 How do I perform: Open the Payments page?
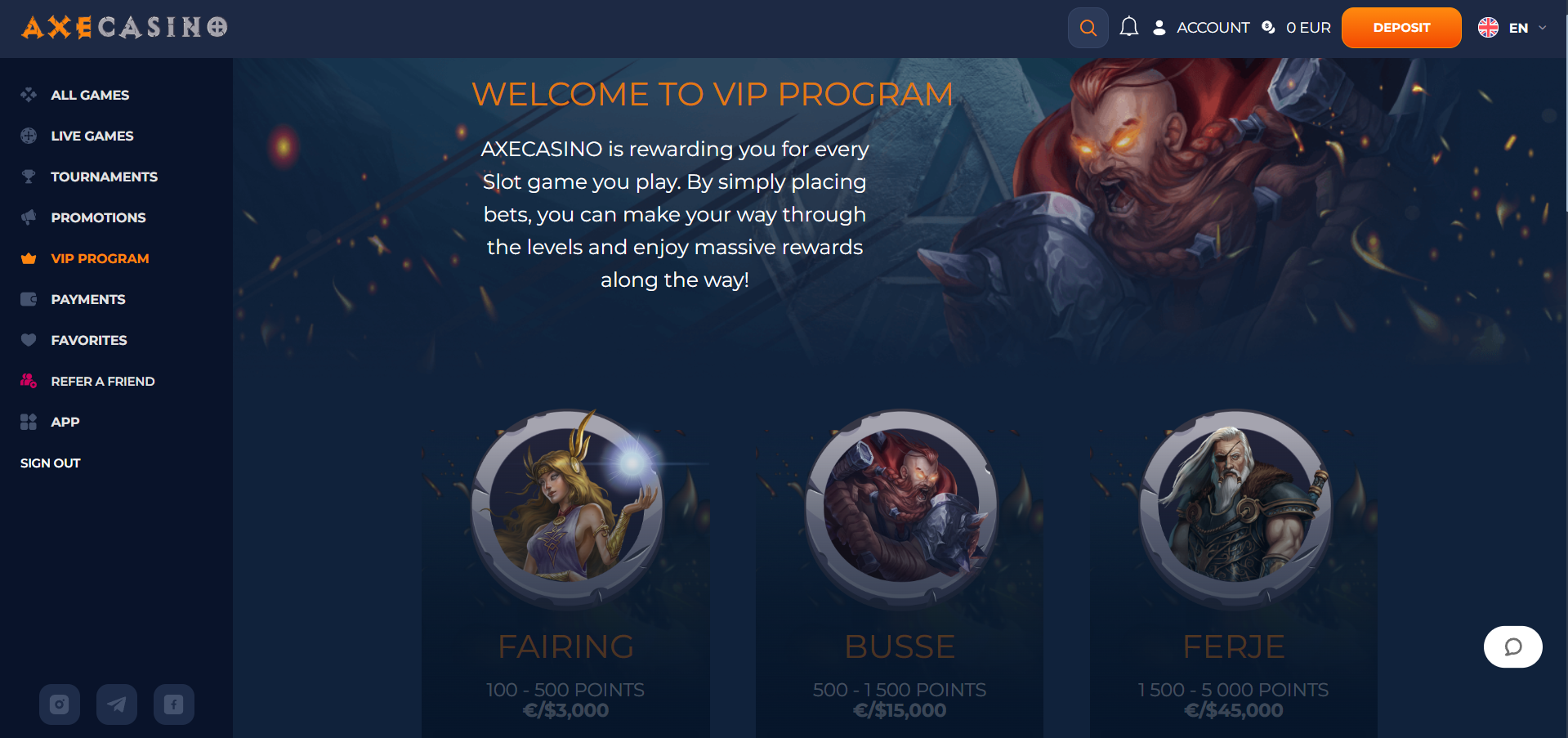point(88,299)
